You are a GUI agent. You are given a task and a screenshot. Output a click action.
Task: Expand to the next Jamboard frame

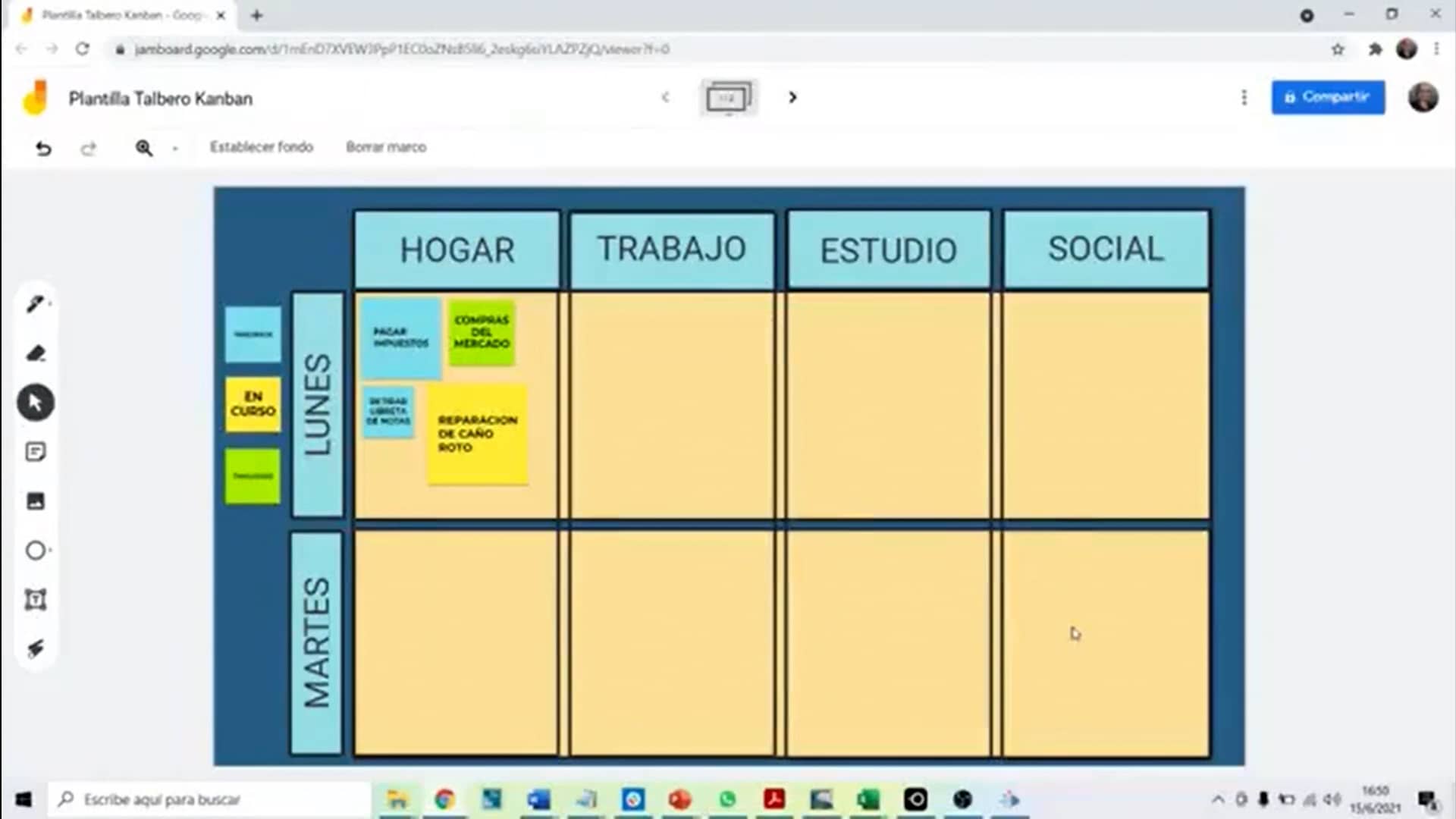(x=792, y=98)
